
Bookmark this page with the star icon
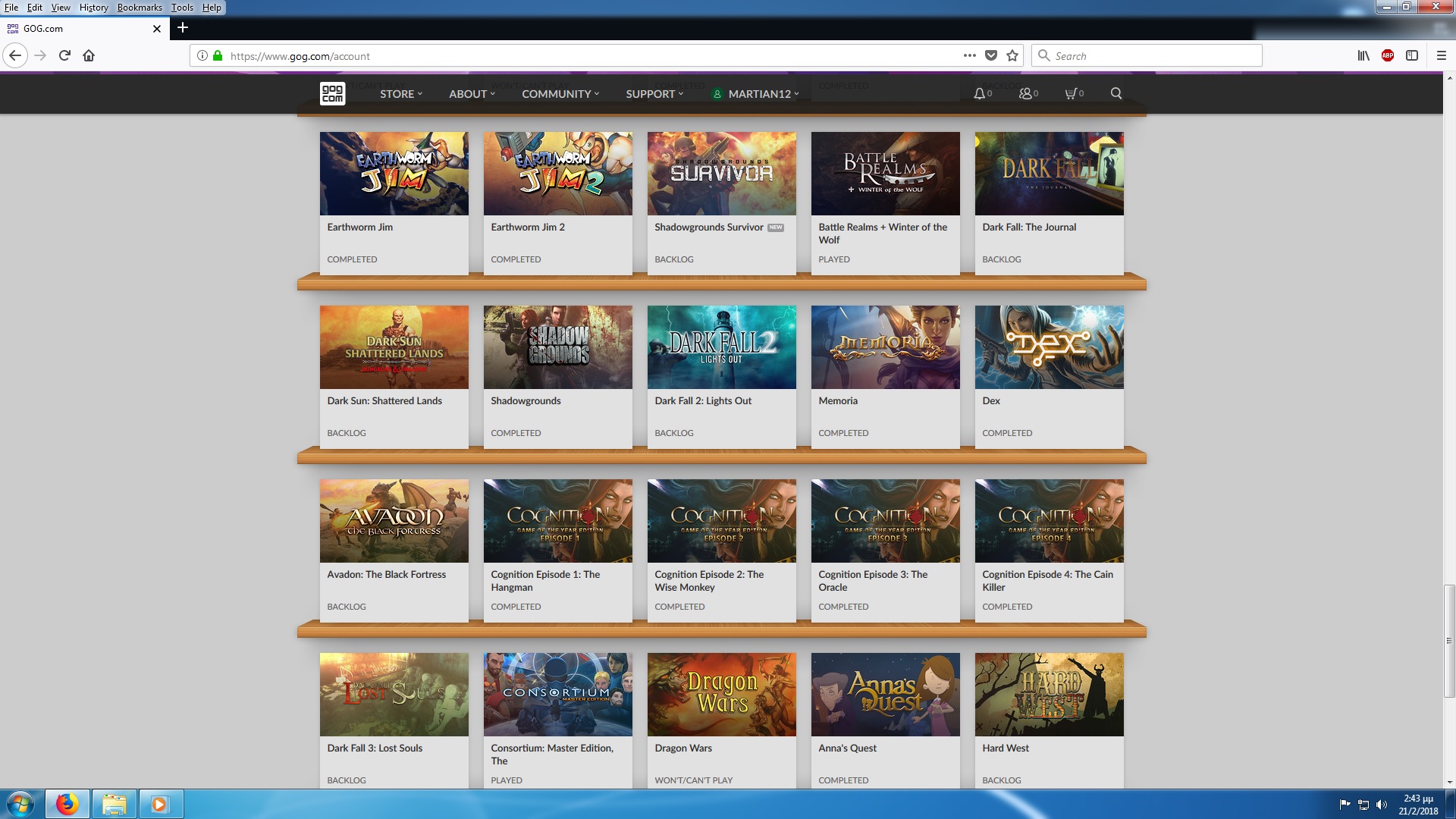tap(1012, 55)
